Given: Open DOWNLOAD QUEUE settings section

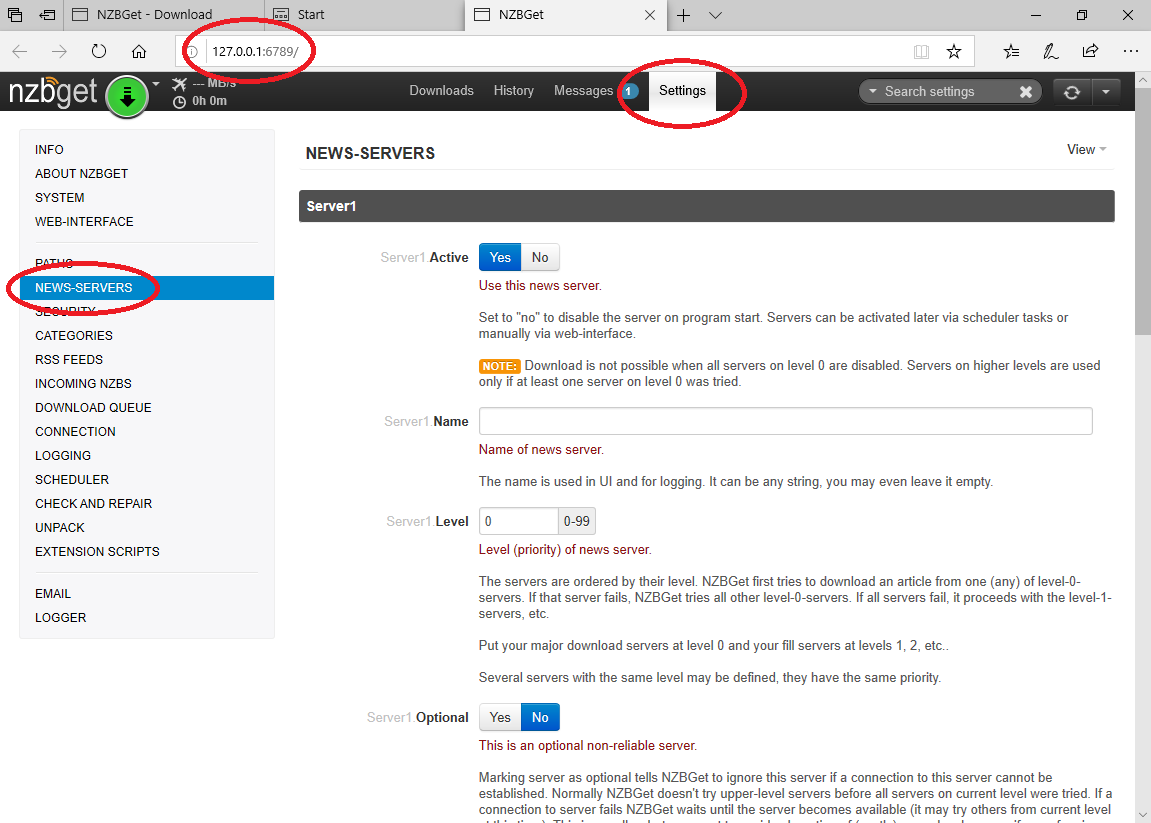Looking at the screenshot, I should (93, 407).
